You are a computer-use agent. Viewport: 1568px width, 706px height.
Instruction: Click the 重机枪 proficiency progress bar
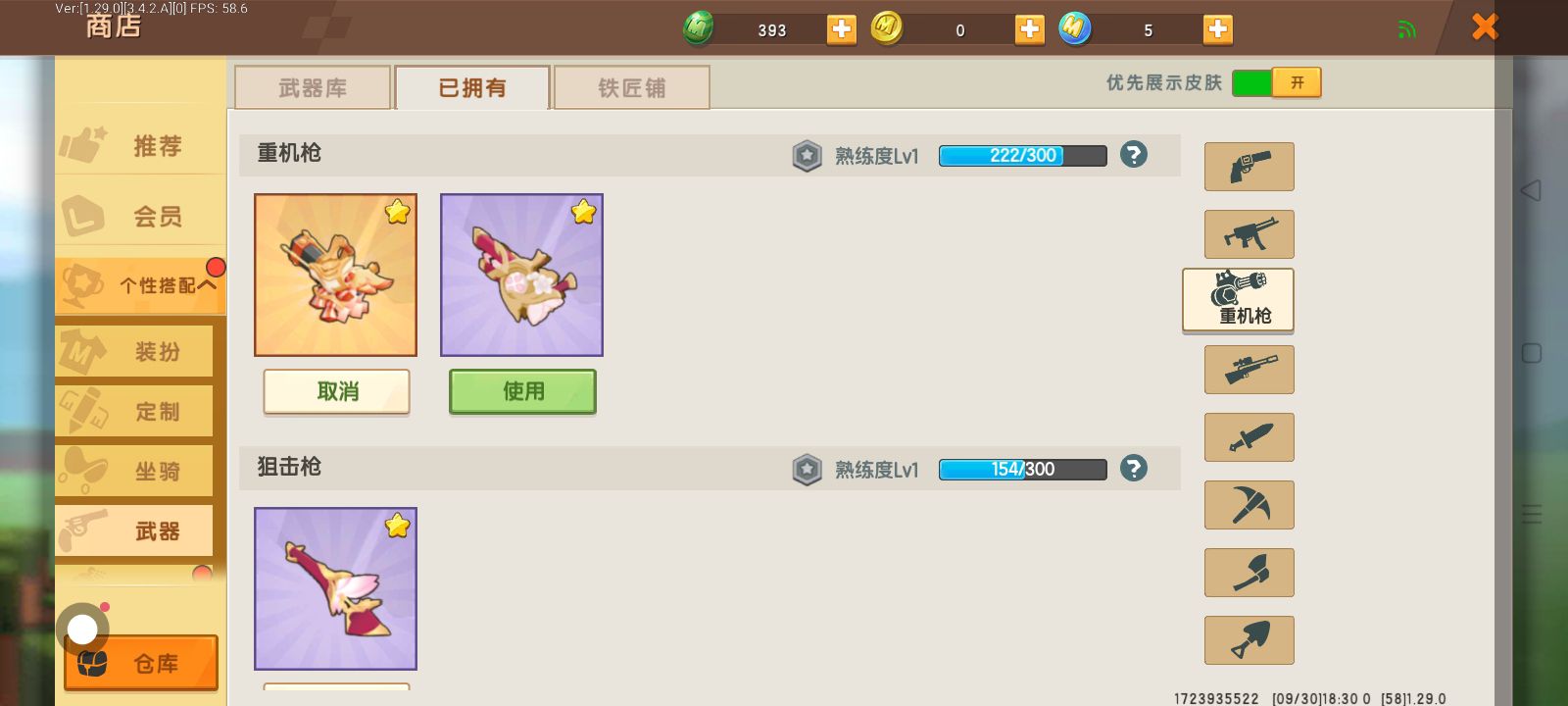1022,155
